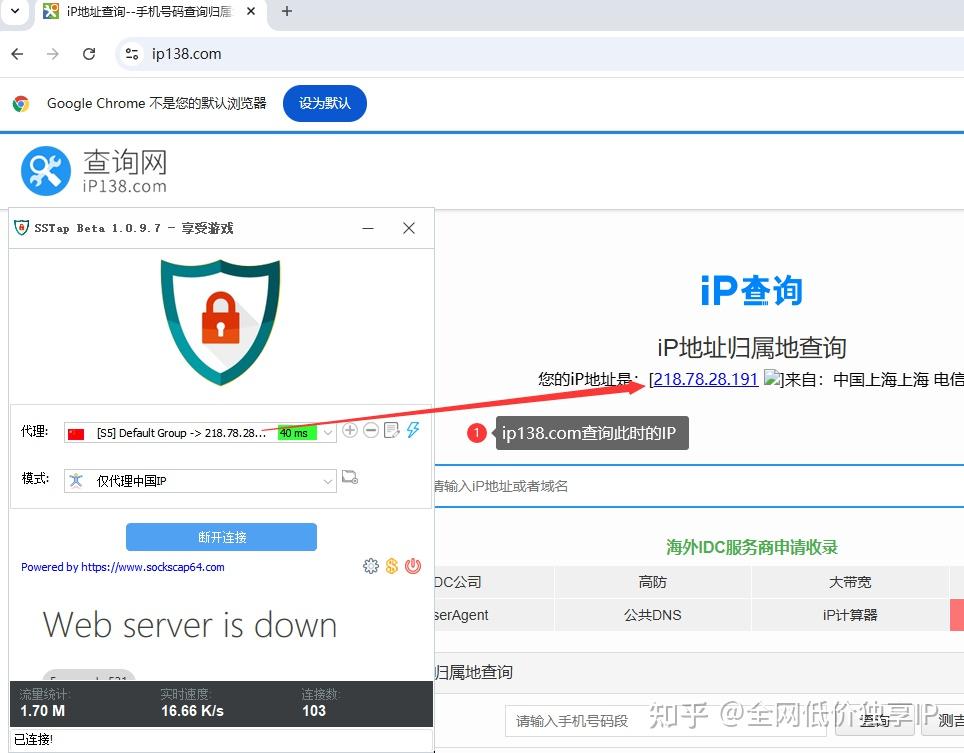Open SSTap settings gear icon
This screenshot has height=753, width=964.
pyautogui.click(x=370, y=566)
